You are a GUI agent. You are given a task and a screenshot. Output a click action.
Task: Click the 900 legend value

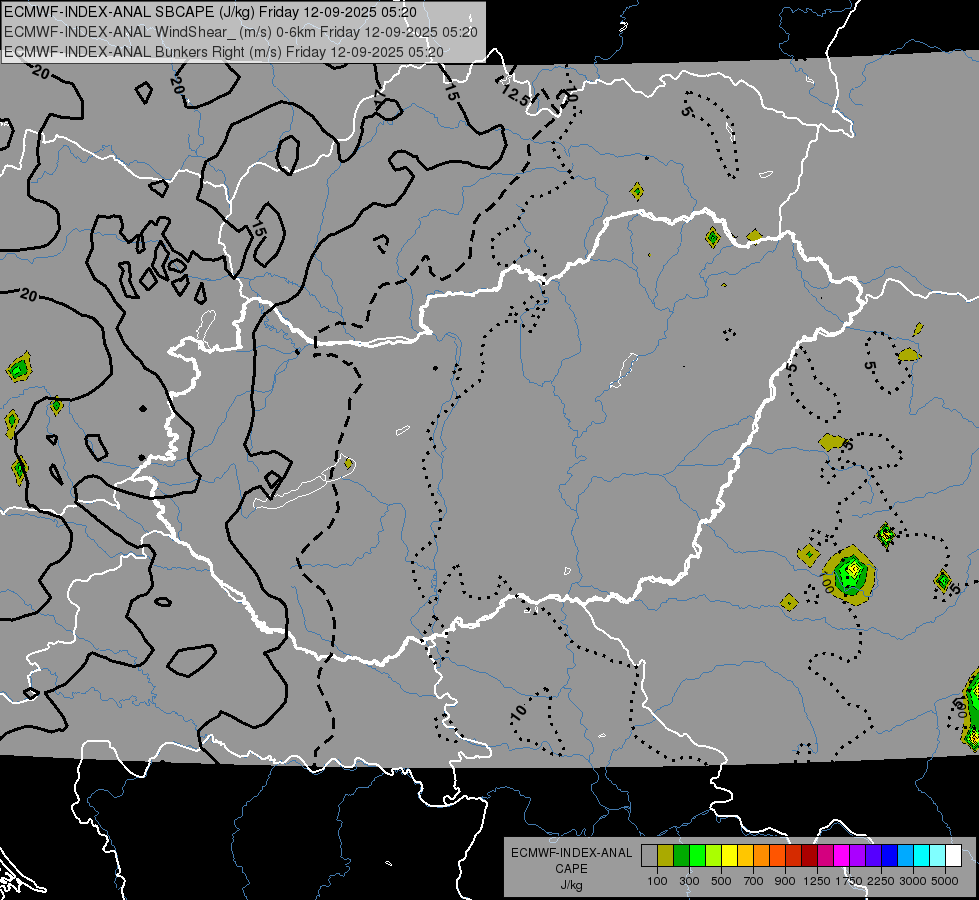(x=785, y=881)
